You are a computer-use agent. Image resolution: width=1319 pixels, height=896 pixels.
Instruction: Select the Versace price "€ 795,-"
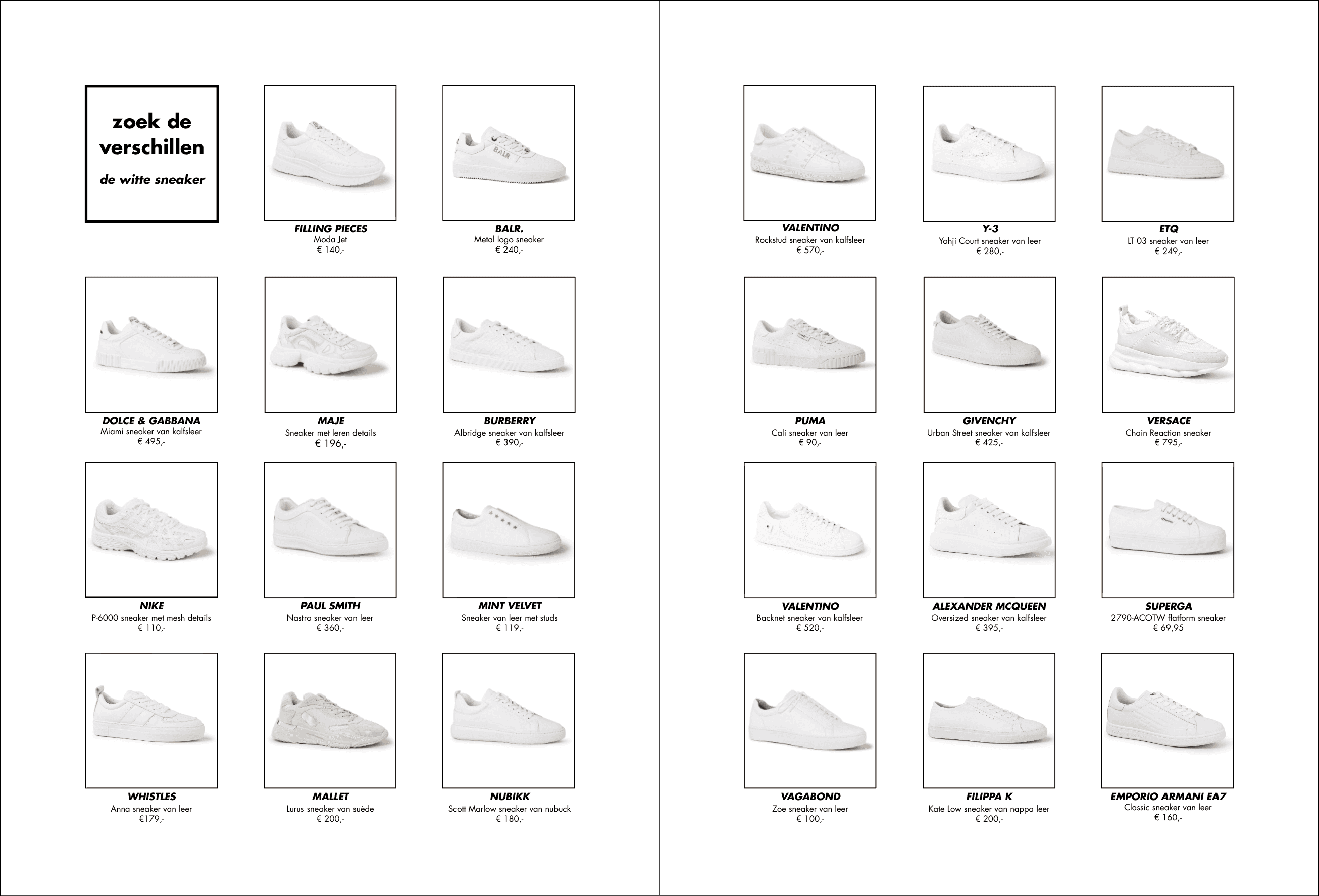(x=1168, y=443)
